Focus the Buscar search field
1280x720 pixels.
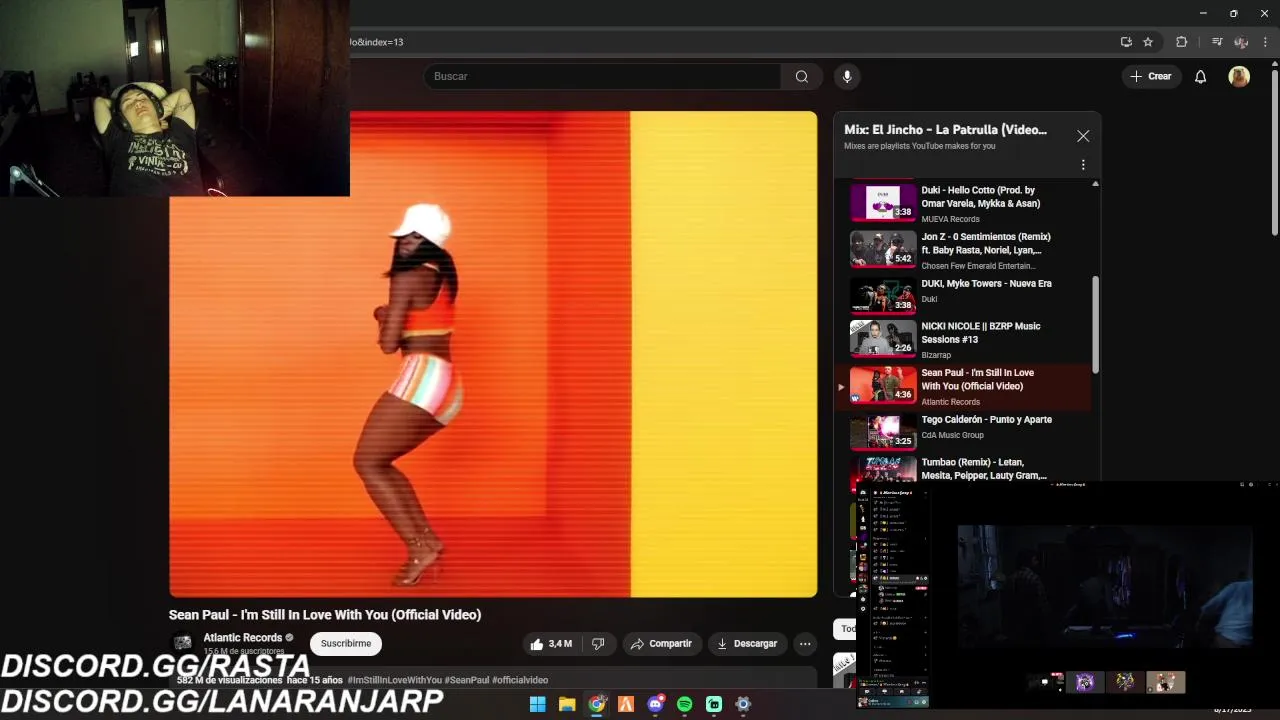[x=602, y=77]
